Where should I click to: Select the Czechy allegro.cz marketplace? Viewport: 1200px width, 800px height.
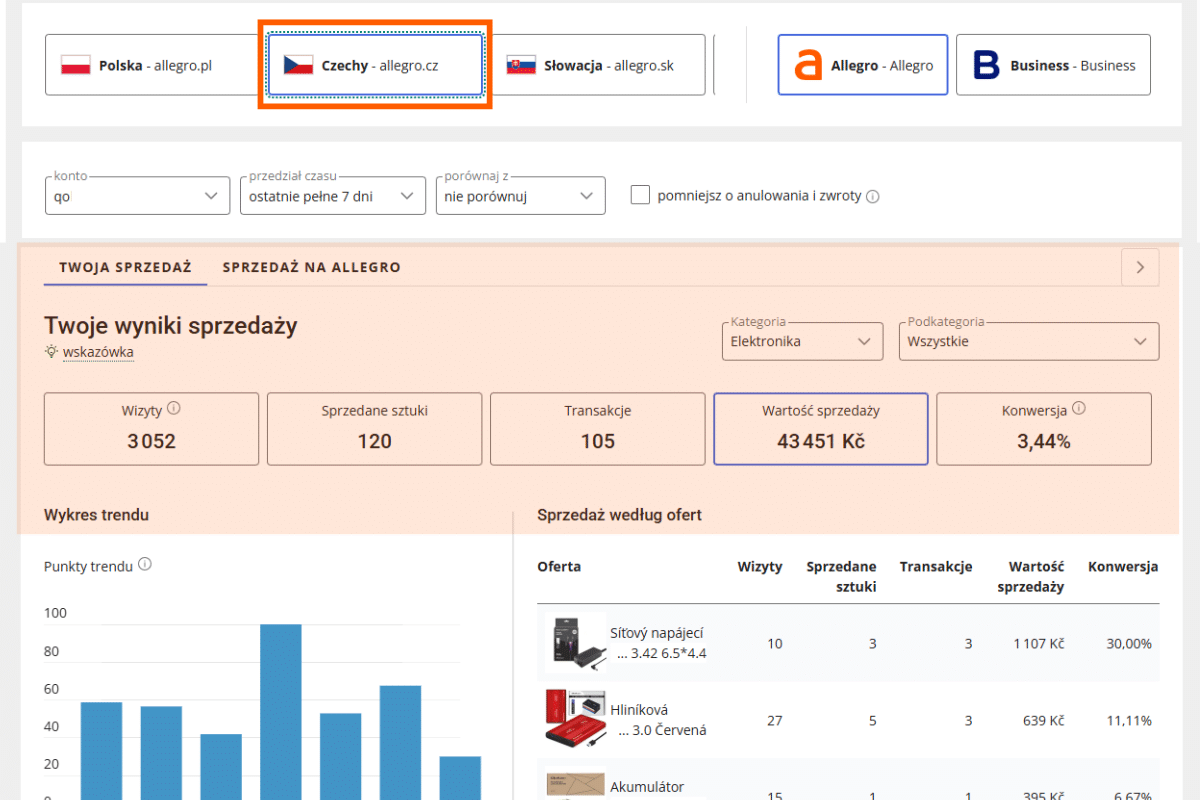[x=375, y=65]
